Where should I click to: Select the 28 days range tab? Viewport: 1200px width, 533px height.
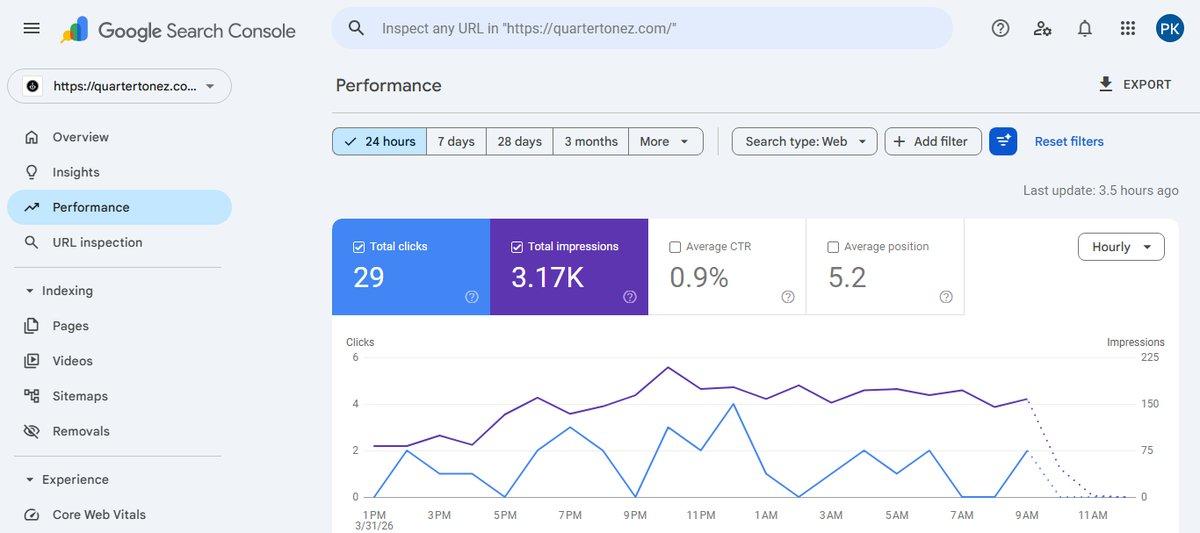520,141
